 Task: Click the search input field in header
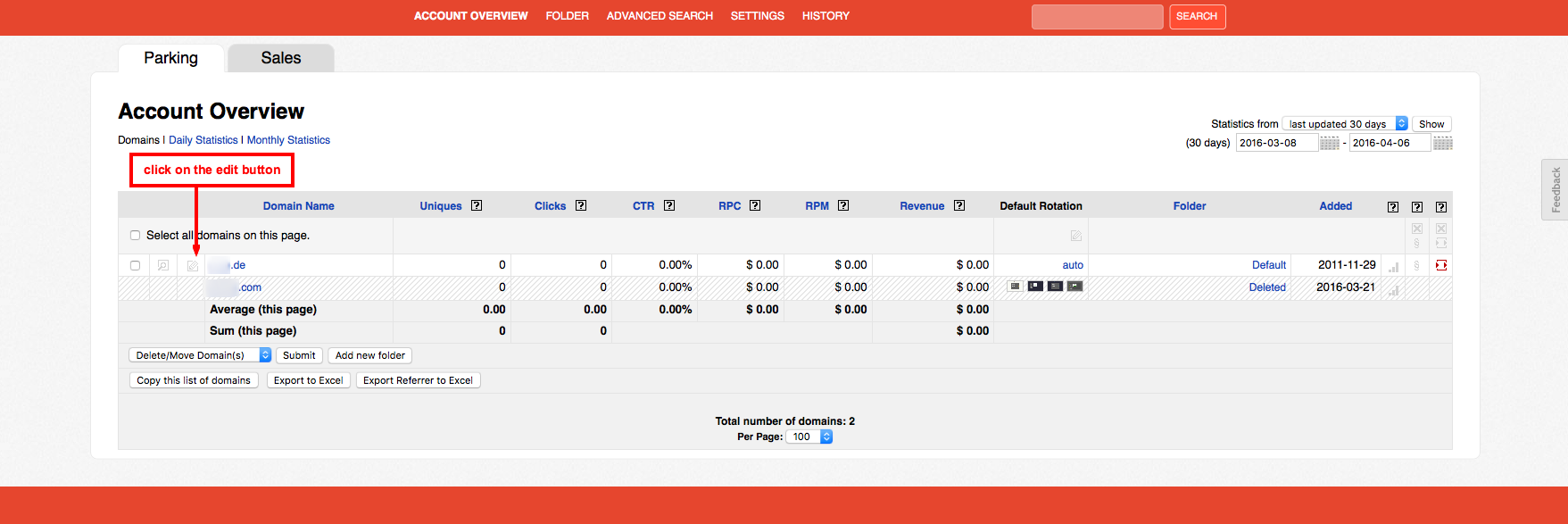coord(1097,17)
